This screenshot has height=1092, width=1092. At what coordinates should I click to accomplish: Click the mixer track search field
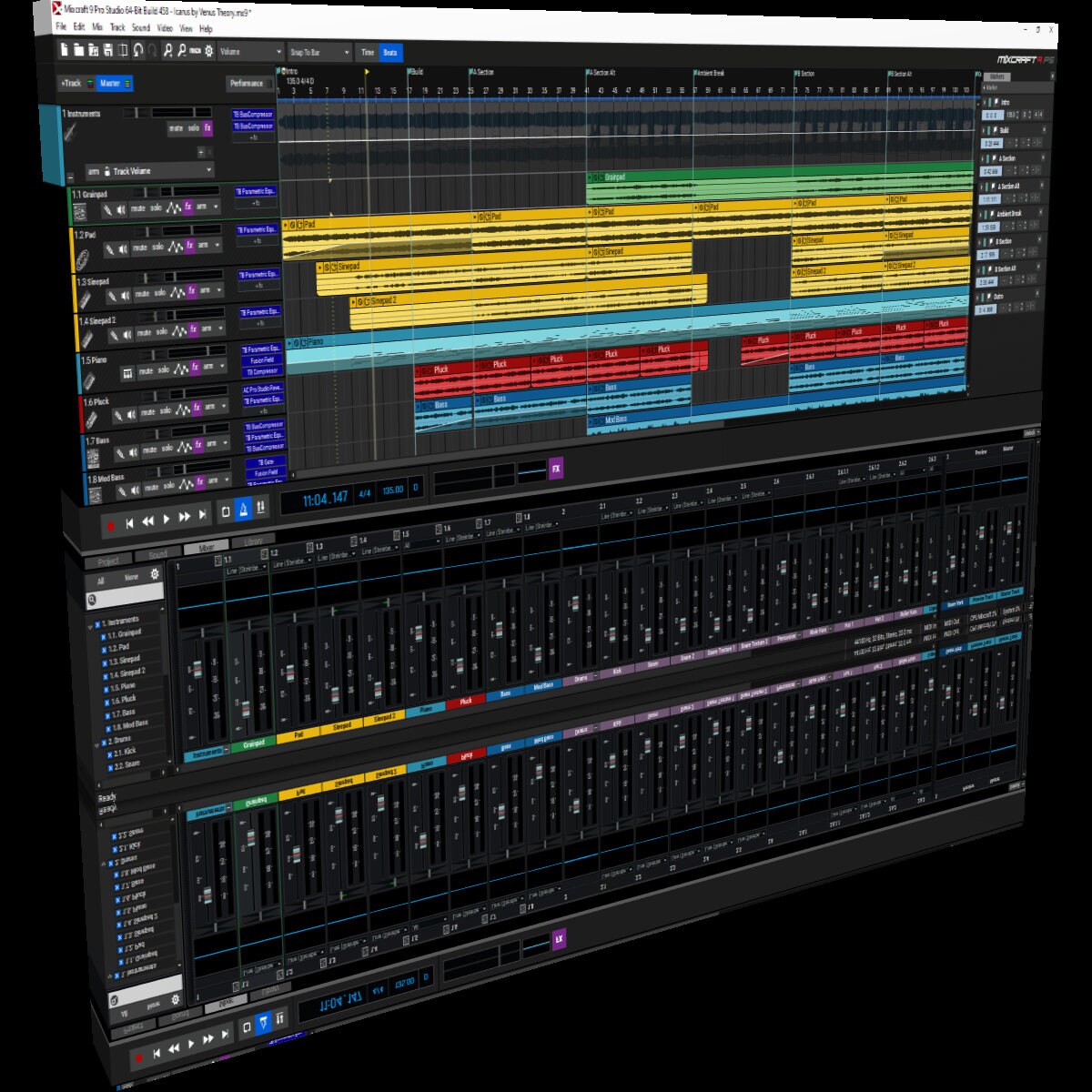tap(126, 596)
